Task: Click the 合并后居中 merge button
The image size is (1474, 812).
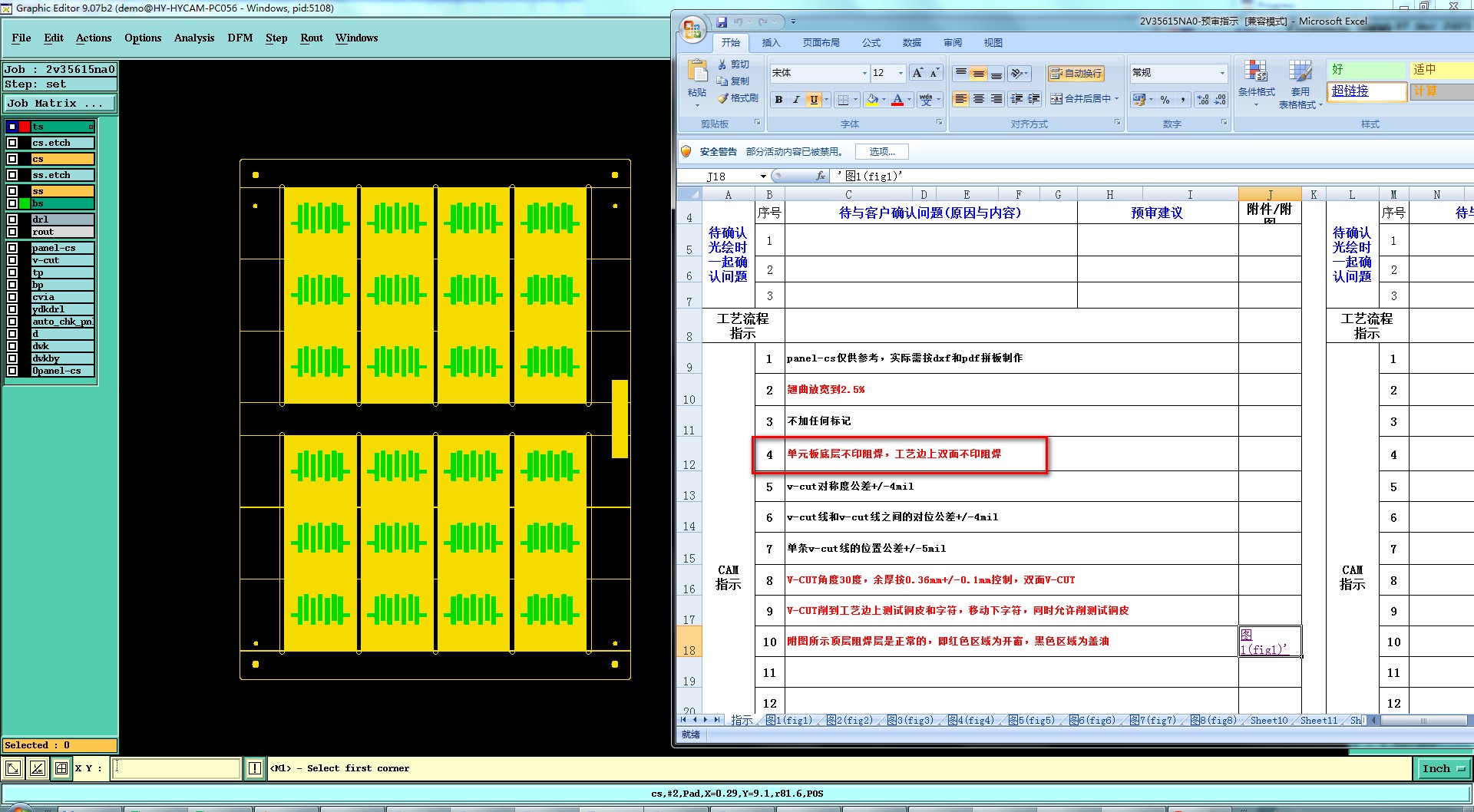Action: click(x=1080, y=99)
